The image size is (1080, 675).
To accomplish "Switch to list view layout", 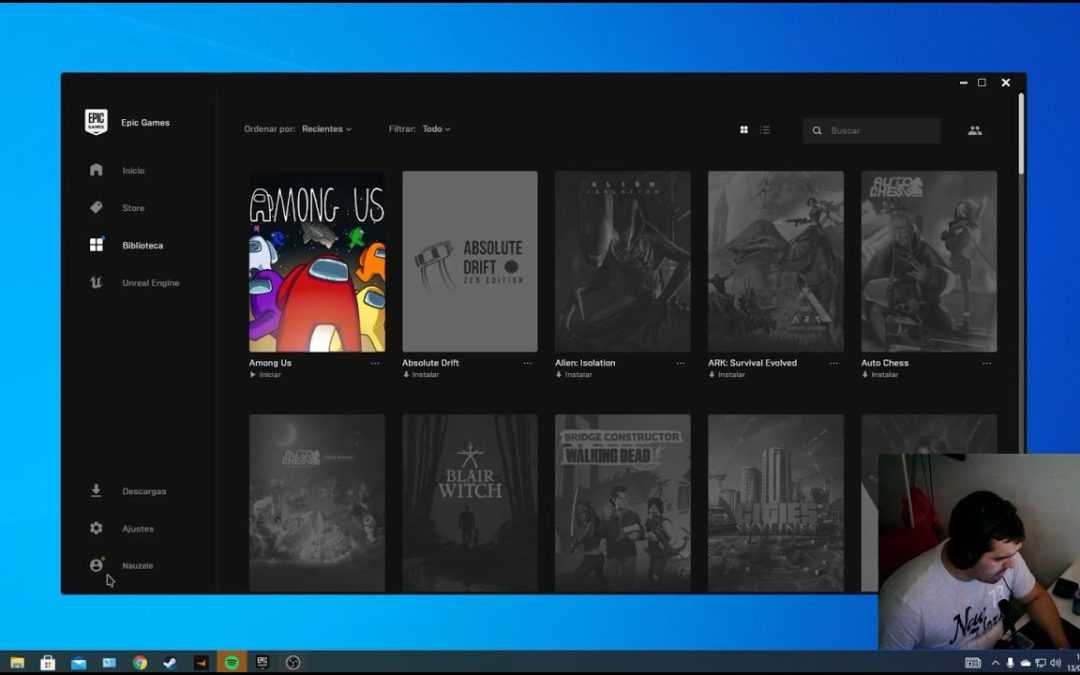I will point(765,130).
